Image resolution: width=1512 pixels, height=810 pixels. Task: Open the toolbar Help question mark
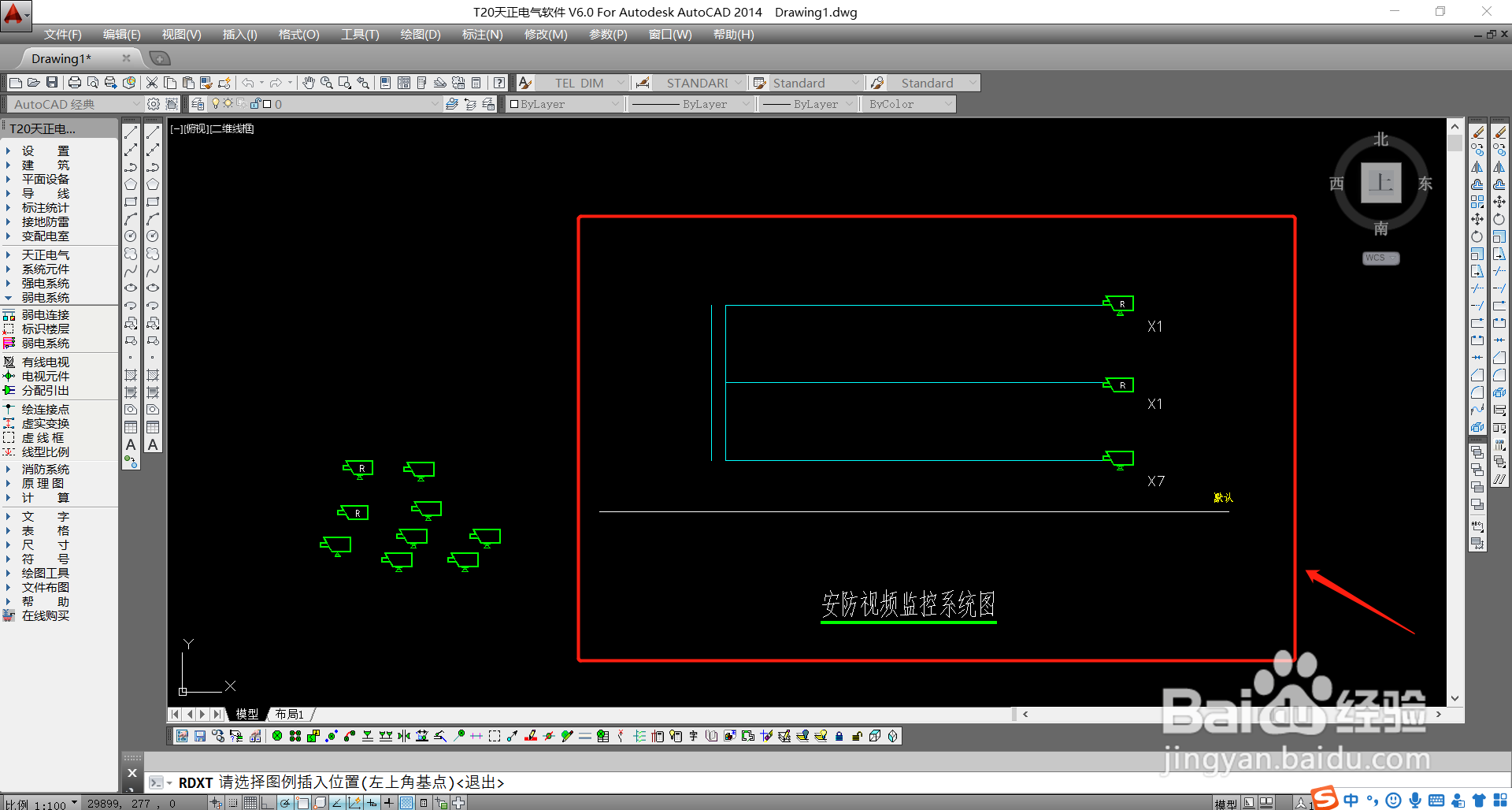coord(499,83)
